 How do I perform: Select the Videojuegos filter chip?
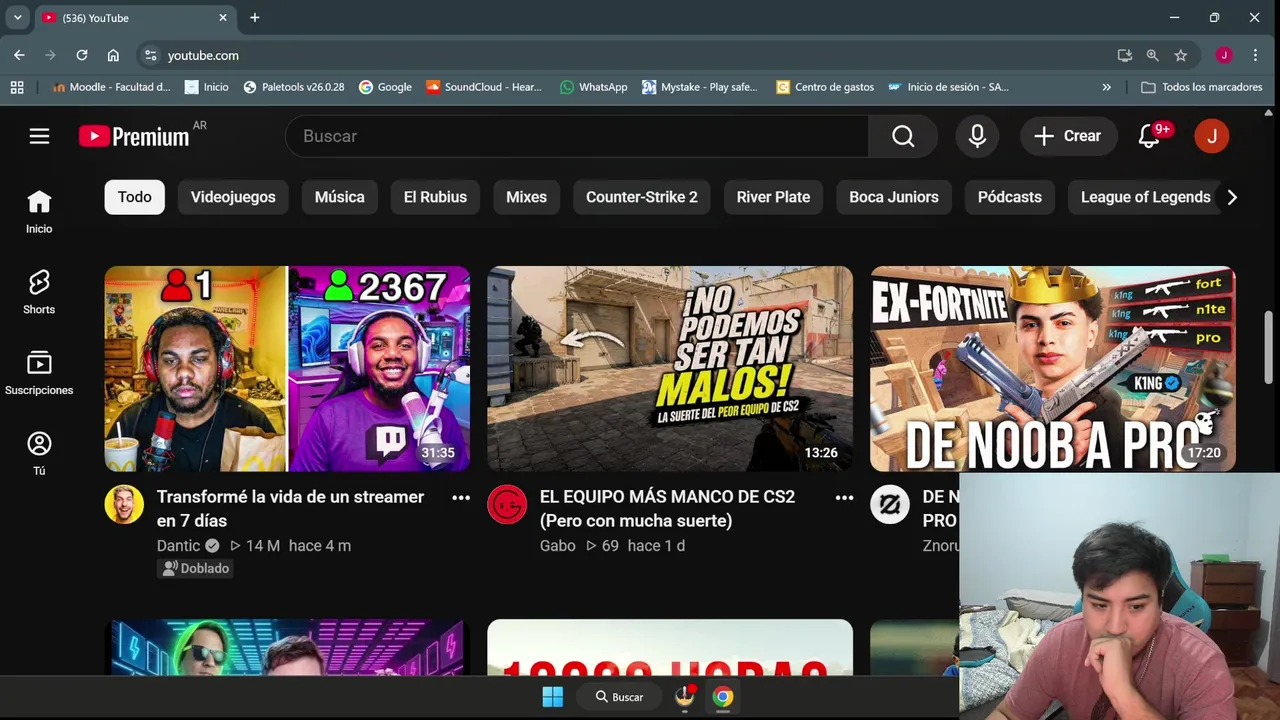(233, 197)
